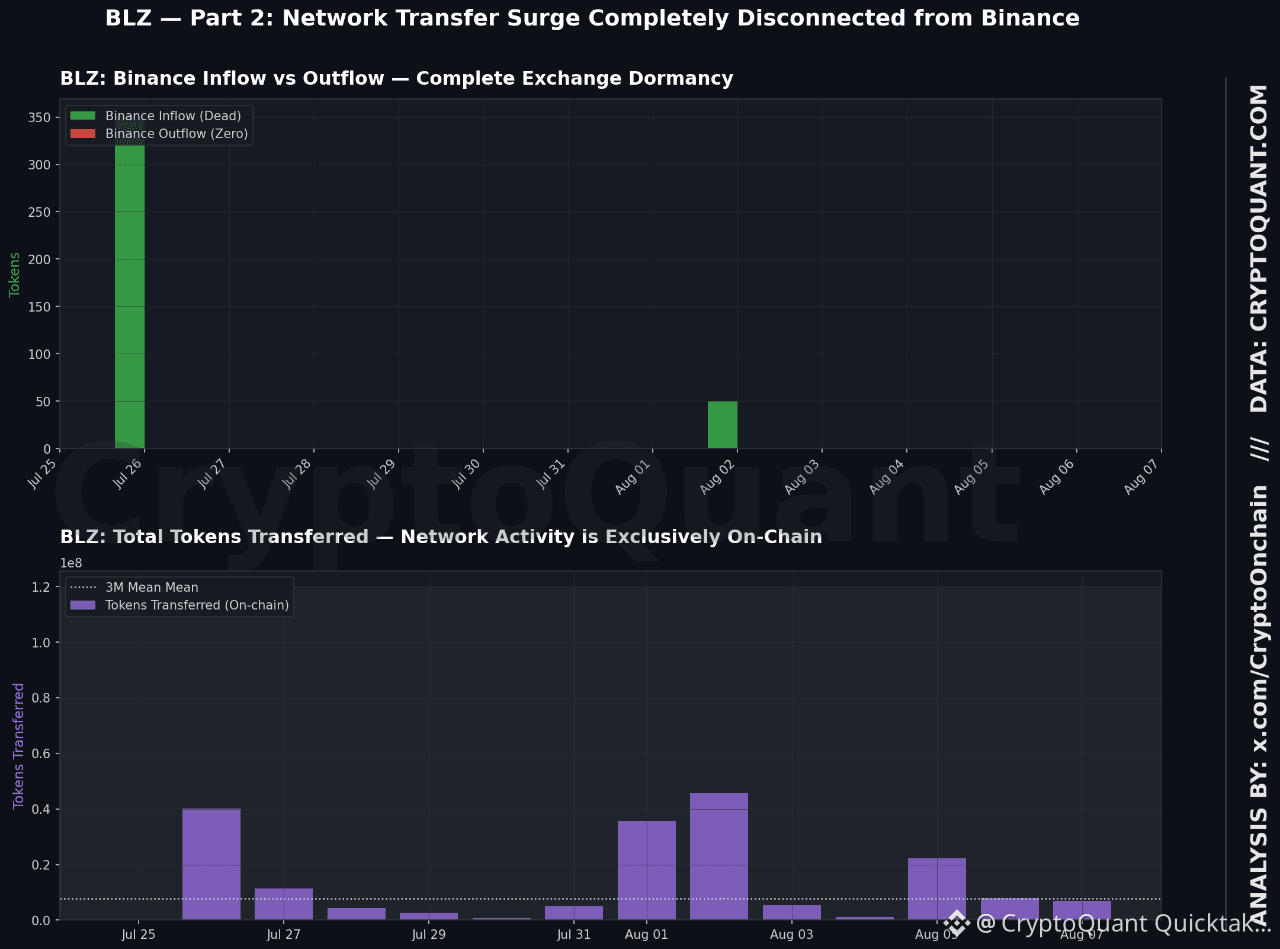The image size is (1280, 949).
Task: Click the green Binance Inflow legend swatch
Action: 83,116
